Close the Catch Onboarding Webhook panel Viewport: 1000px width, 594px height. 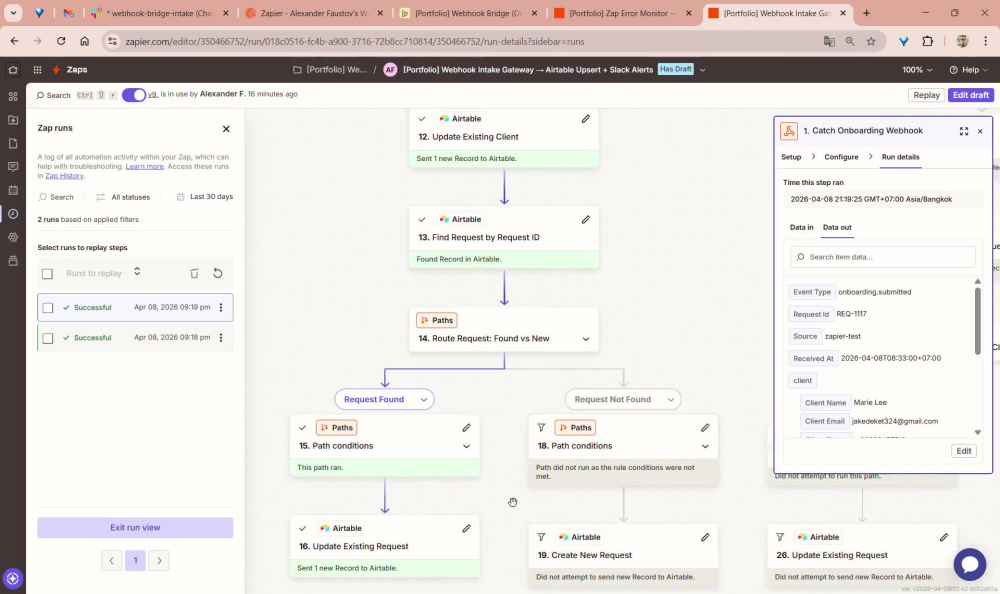click(980, 131)
